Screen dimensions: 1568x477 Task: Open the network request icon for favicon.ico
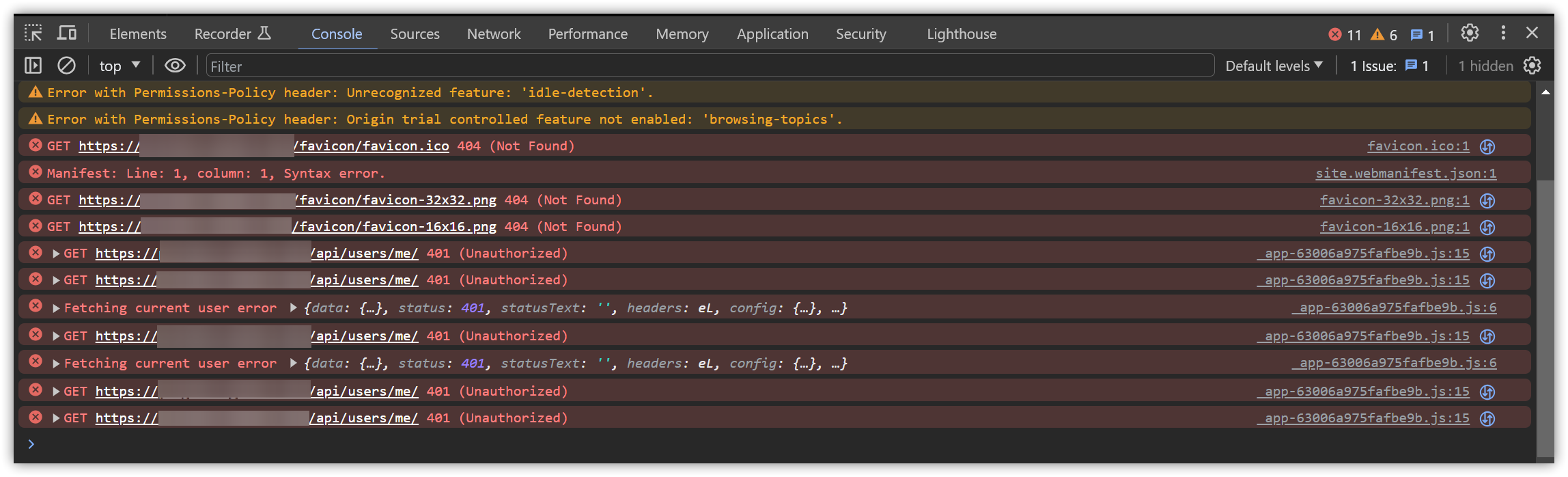click(x=1487, y=146)
